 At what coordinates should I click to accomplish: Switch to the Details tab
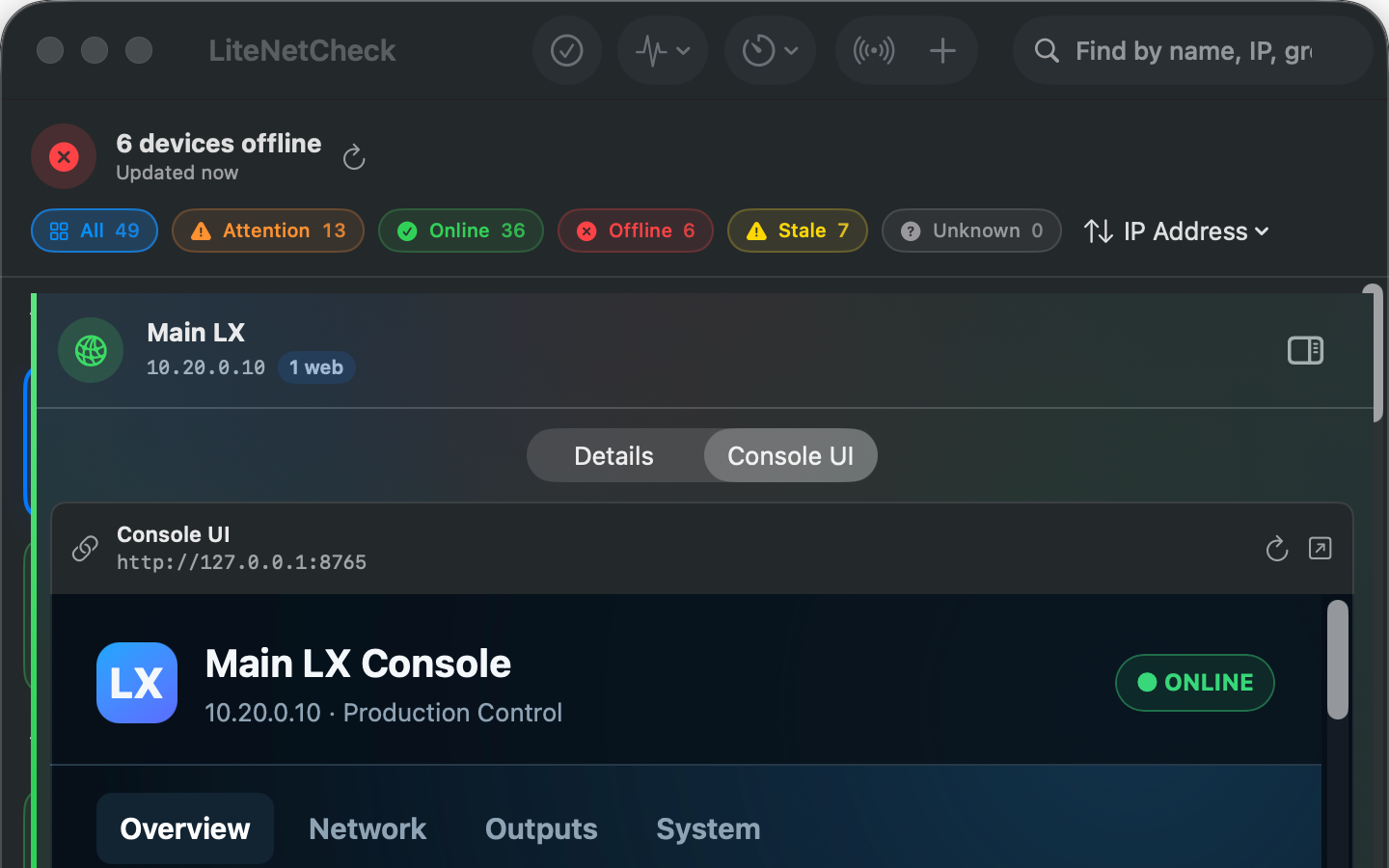(x=614, y=455)
